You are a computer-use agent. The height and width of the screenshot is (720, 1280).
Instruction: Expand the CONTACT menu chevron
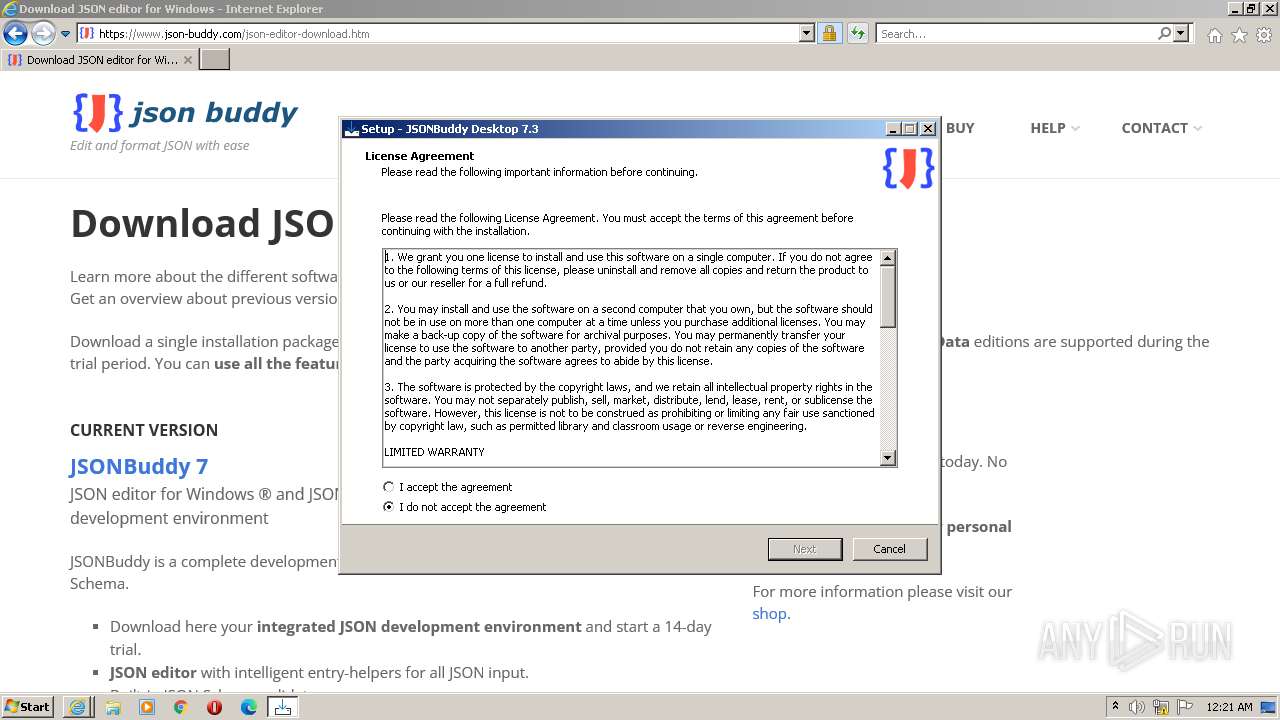pyautogui.click(x=1197, y=129)
